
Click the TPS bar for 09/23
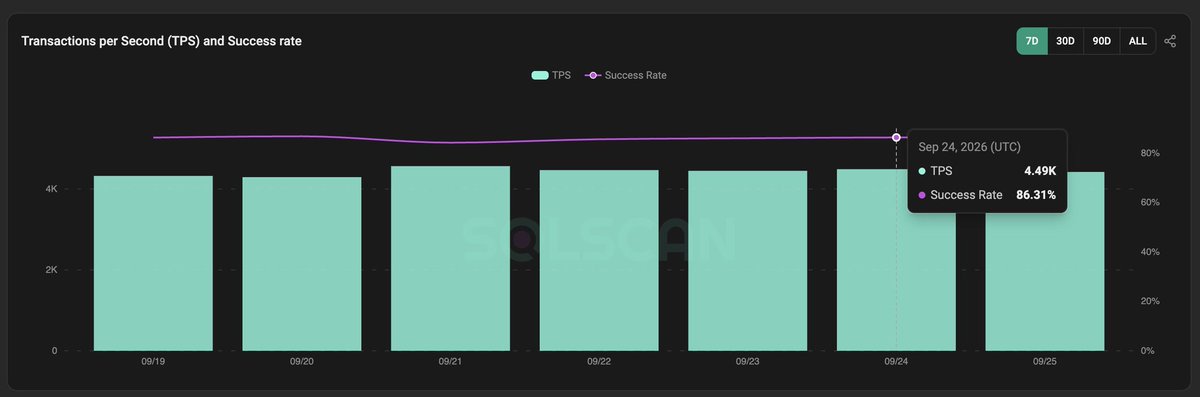[747, 261]
